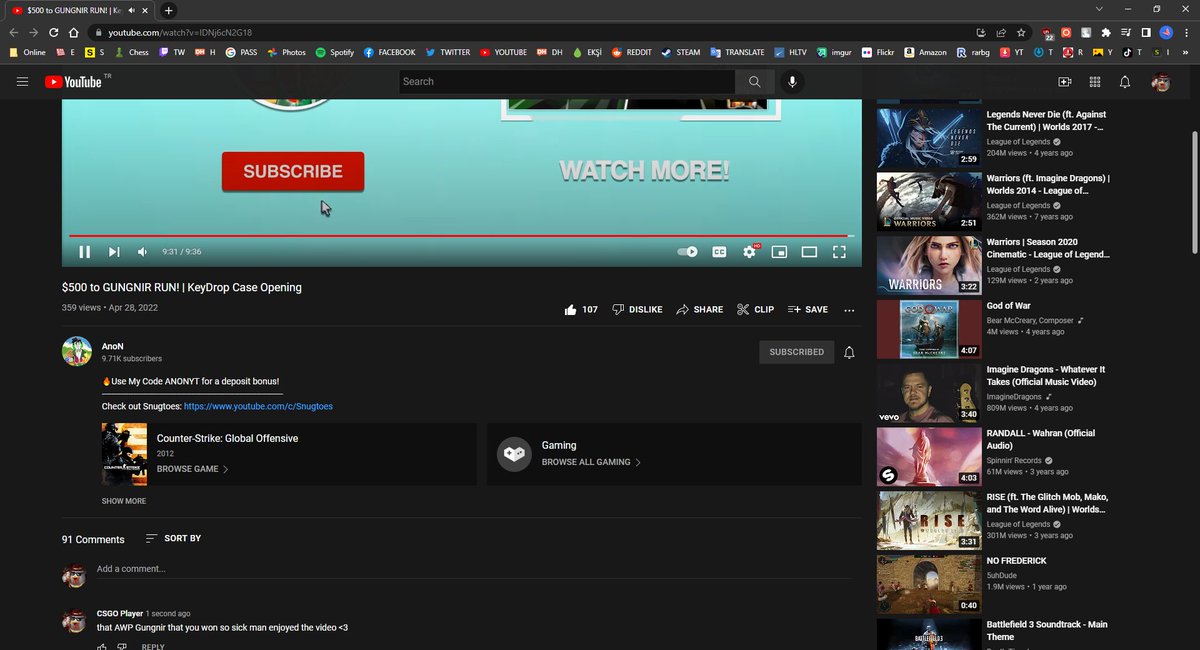
Task: Click the SUBSCRIBED button
Action: tap(797, 352)
